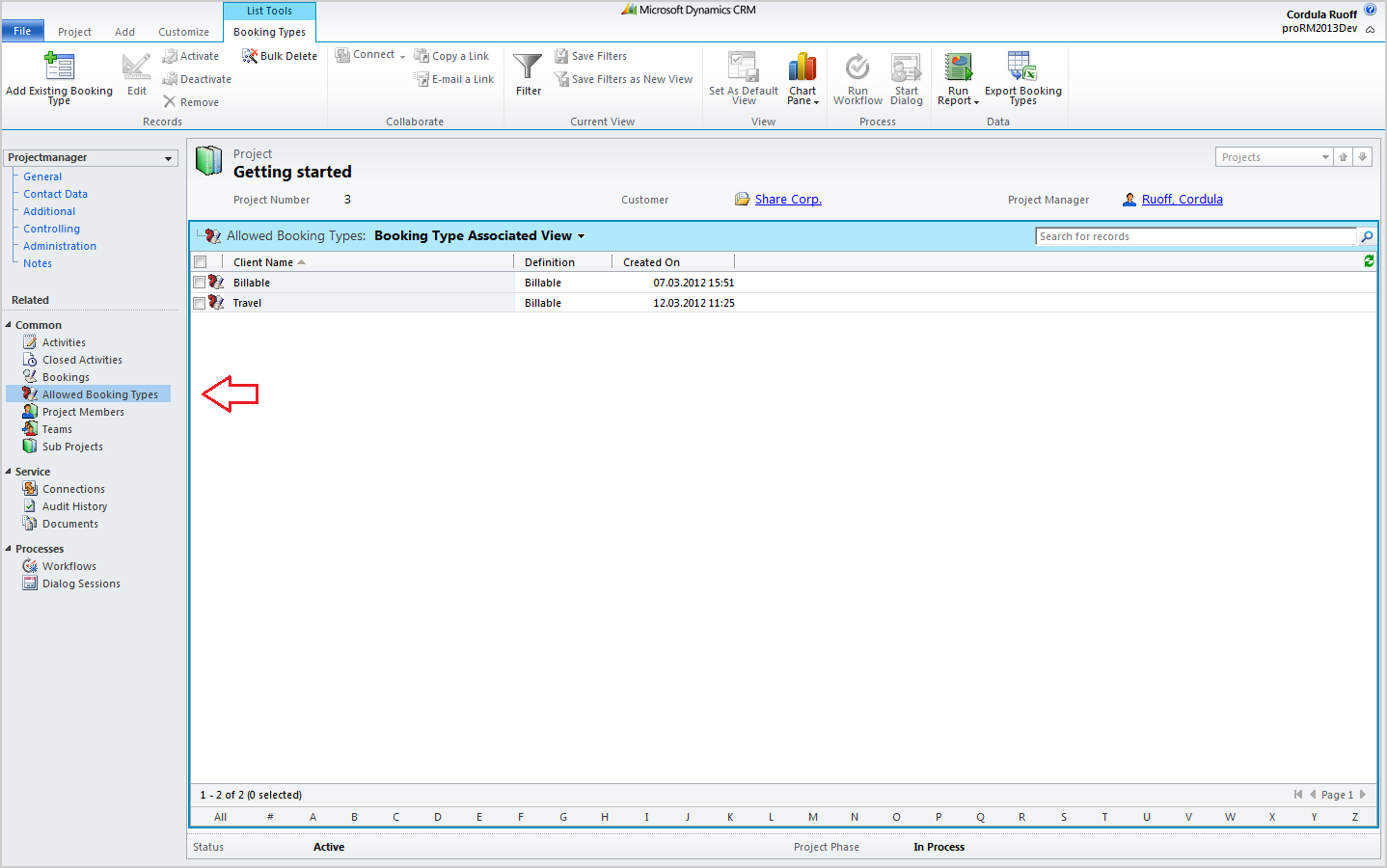Click Deactivate in Records group
Screen dimensions: 1387x868
point(197,79)
